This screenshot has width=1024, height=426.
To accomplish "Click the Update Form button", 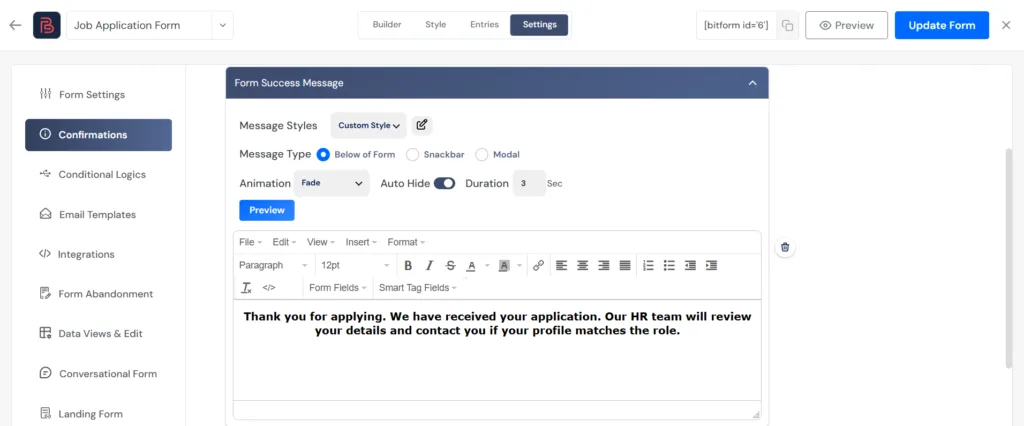I will click(942, 25).
